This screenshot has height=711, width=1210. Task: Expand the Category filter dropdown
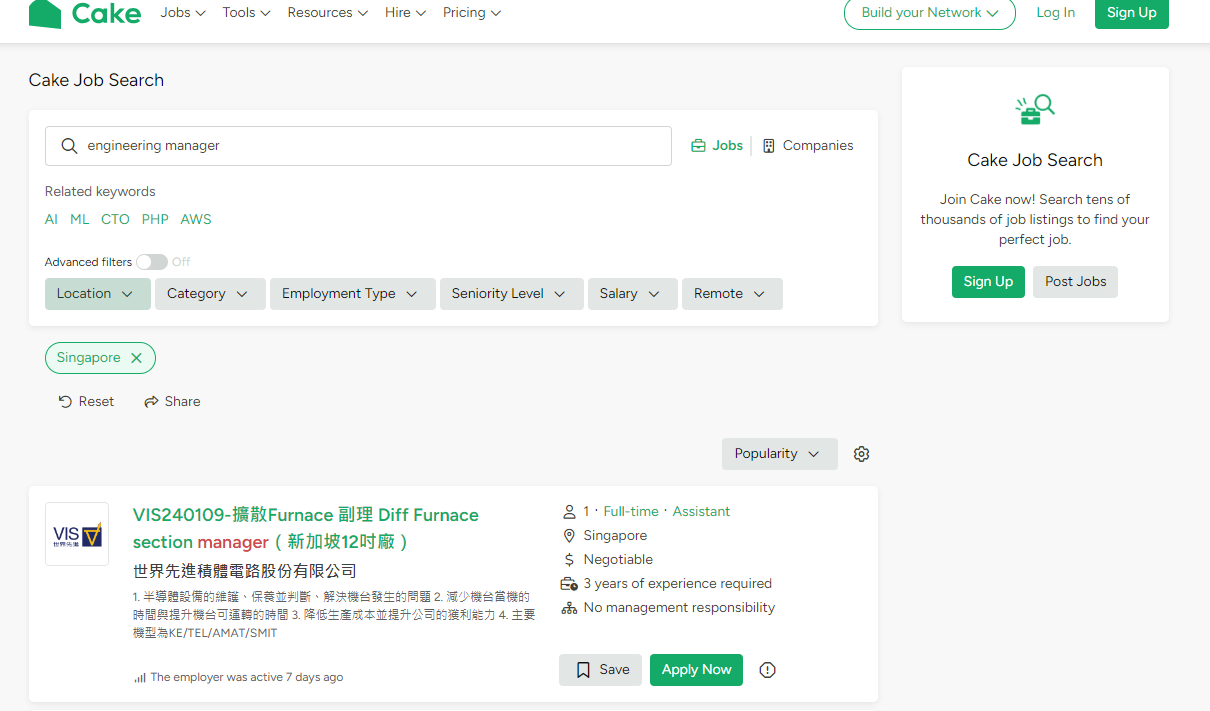coord(210,294)
